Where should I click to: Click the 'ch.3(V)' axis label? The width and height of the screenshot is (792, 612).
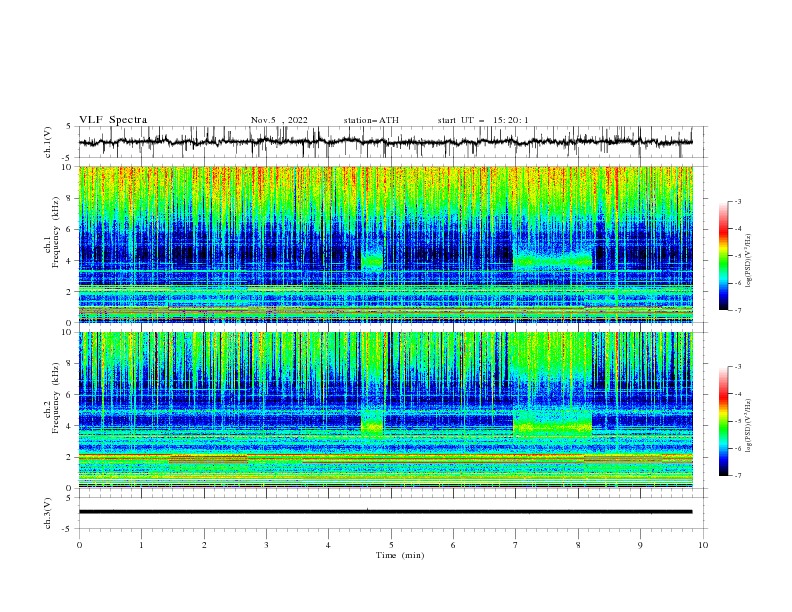(48, 513)
